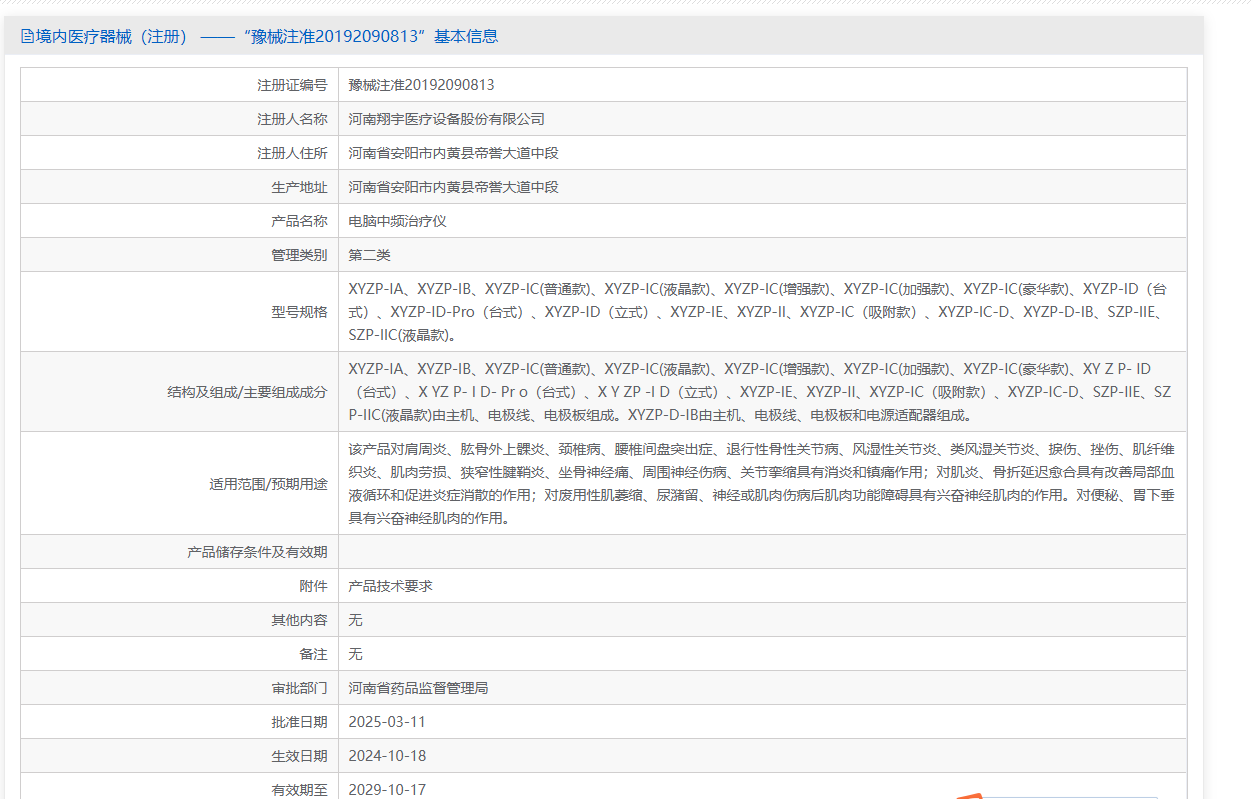This screenshot has height=799, width=1252.
Task: Click the 管理类别 label
Action: 299,255
